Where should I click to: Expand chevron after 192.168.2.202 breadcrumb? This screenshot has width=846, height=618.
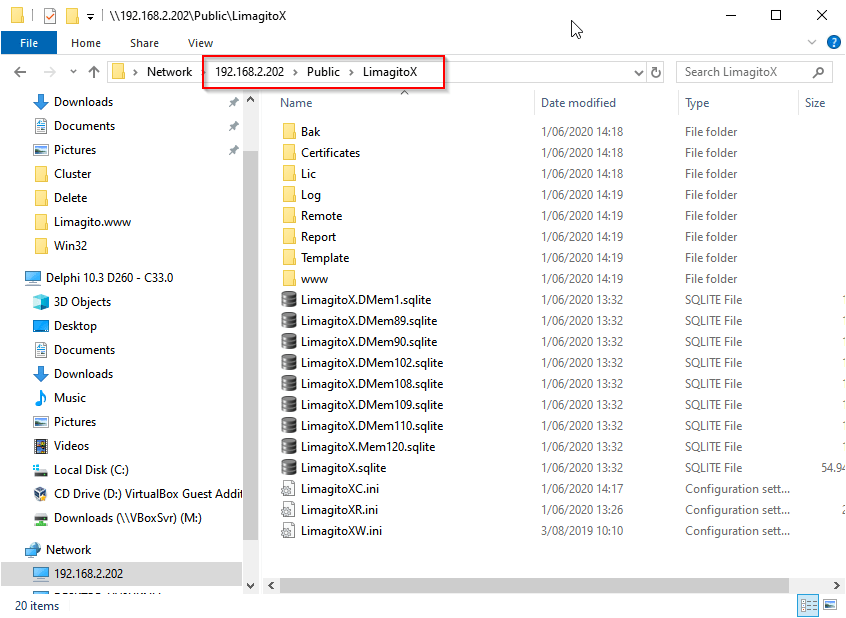pyautogui.click(x=295, y=72)
